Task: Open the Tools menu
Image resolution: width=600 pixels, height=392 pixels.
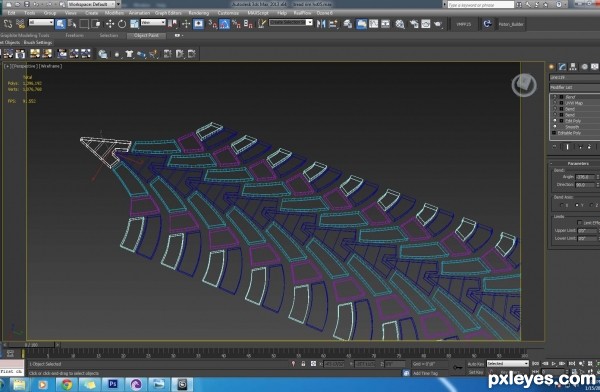Action: (29, 13)
